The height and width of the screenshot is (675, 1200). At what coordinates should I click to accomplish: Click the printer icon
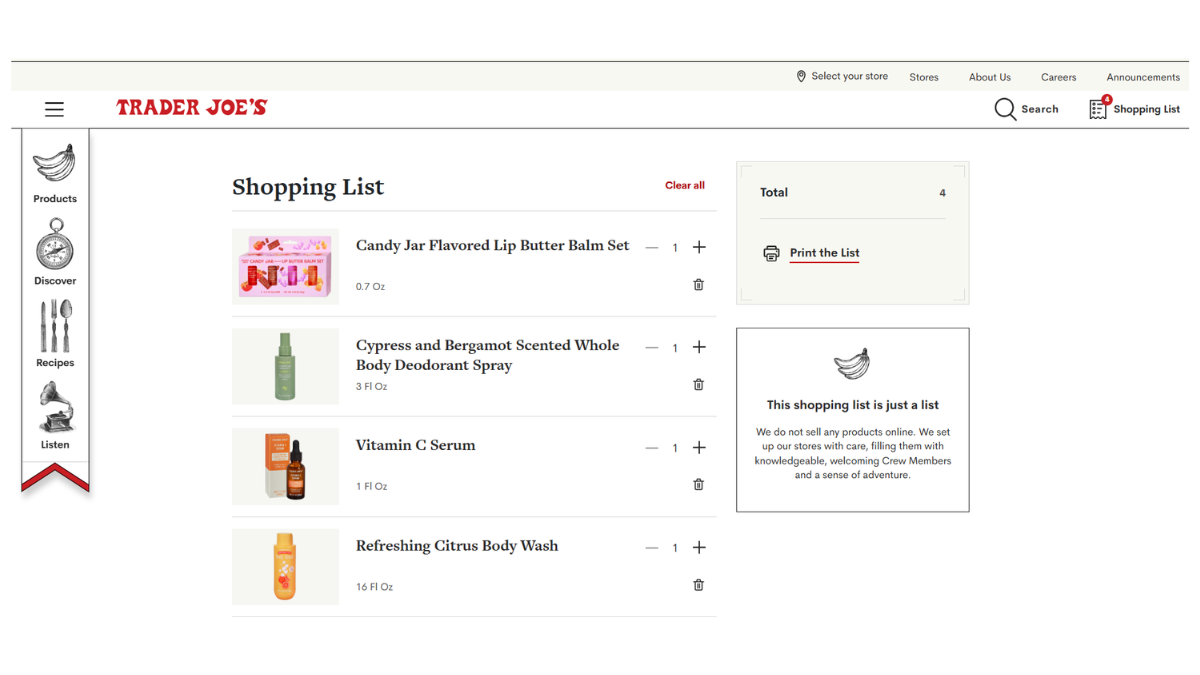point(771,253)
